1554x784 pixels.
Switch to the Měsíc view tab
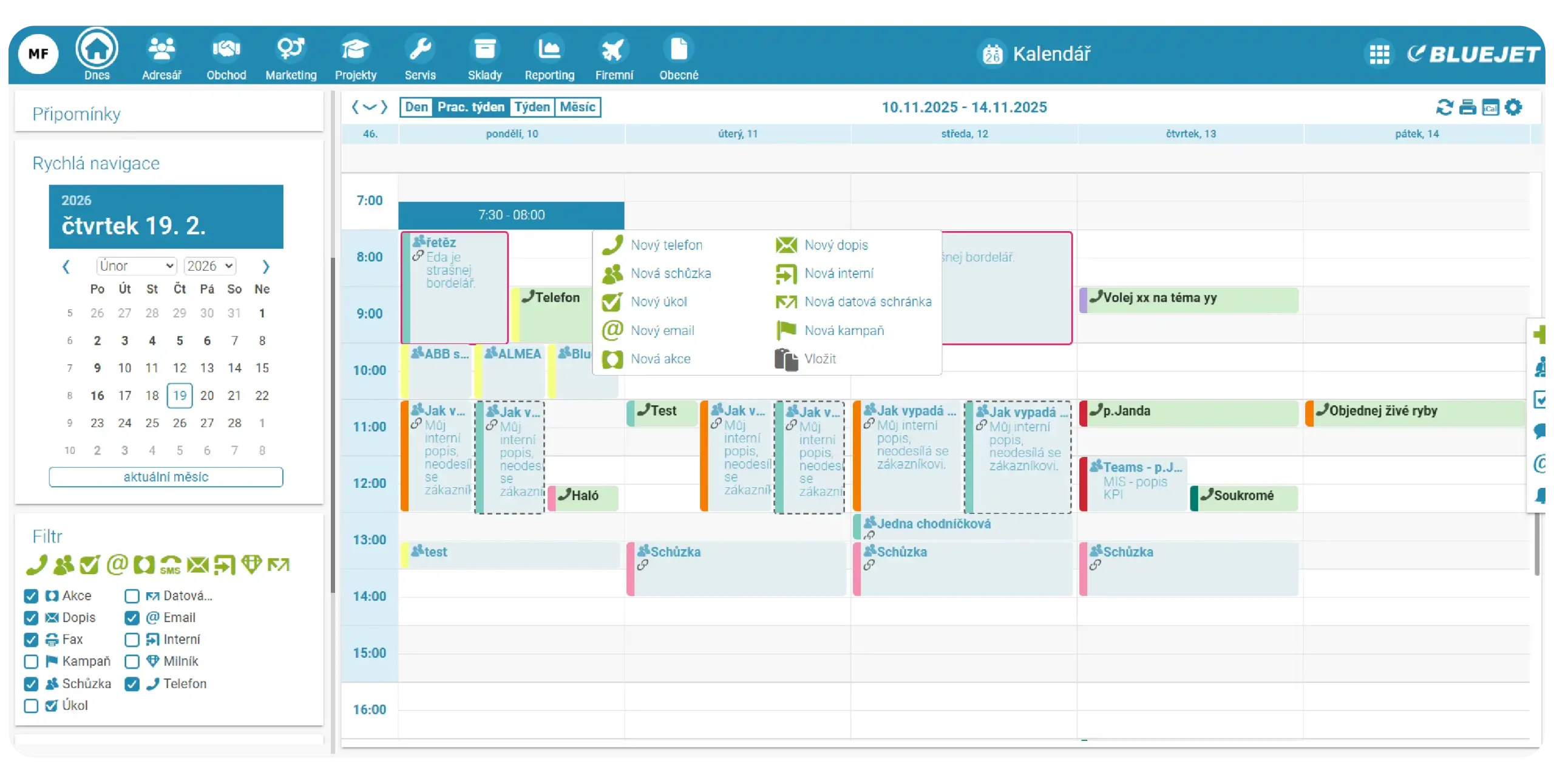[577, 107]
